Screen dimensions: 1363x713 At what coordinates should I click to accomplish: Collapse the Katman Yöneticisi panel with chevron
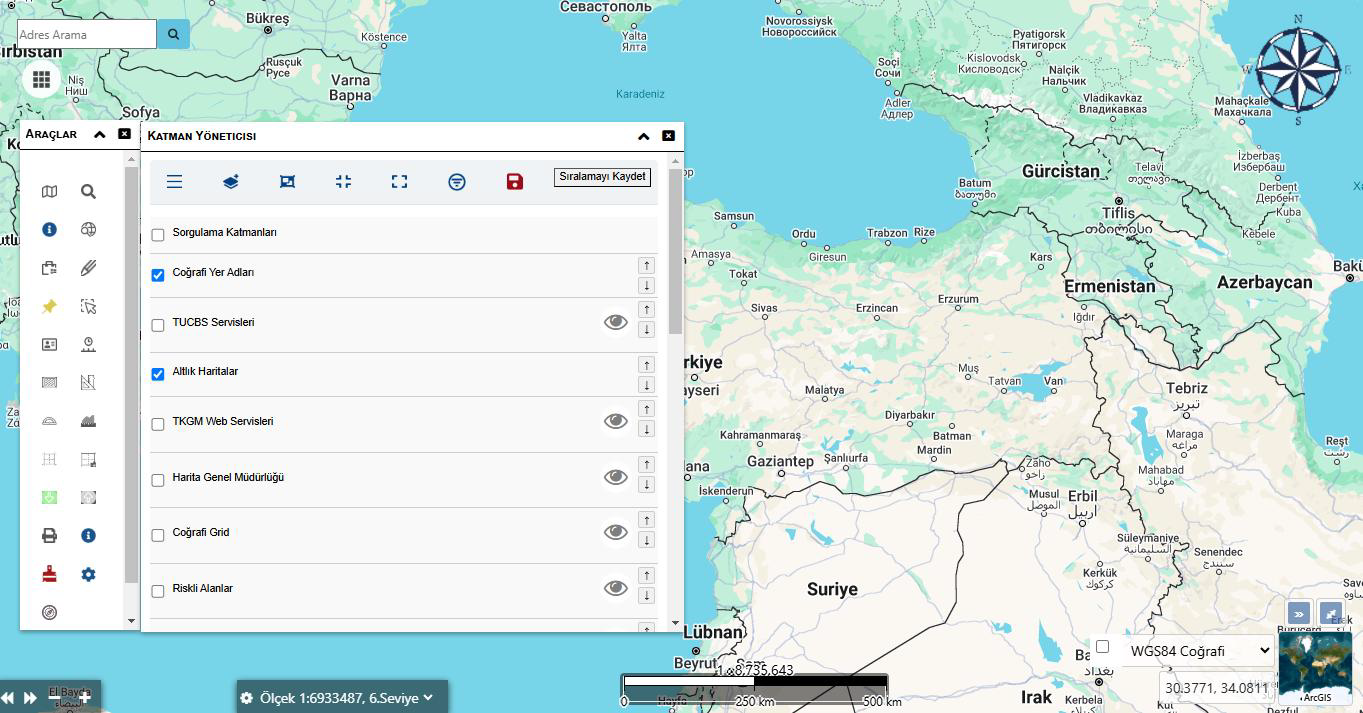point(643,136)
